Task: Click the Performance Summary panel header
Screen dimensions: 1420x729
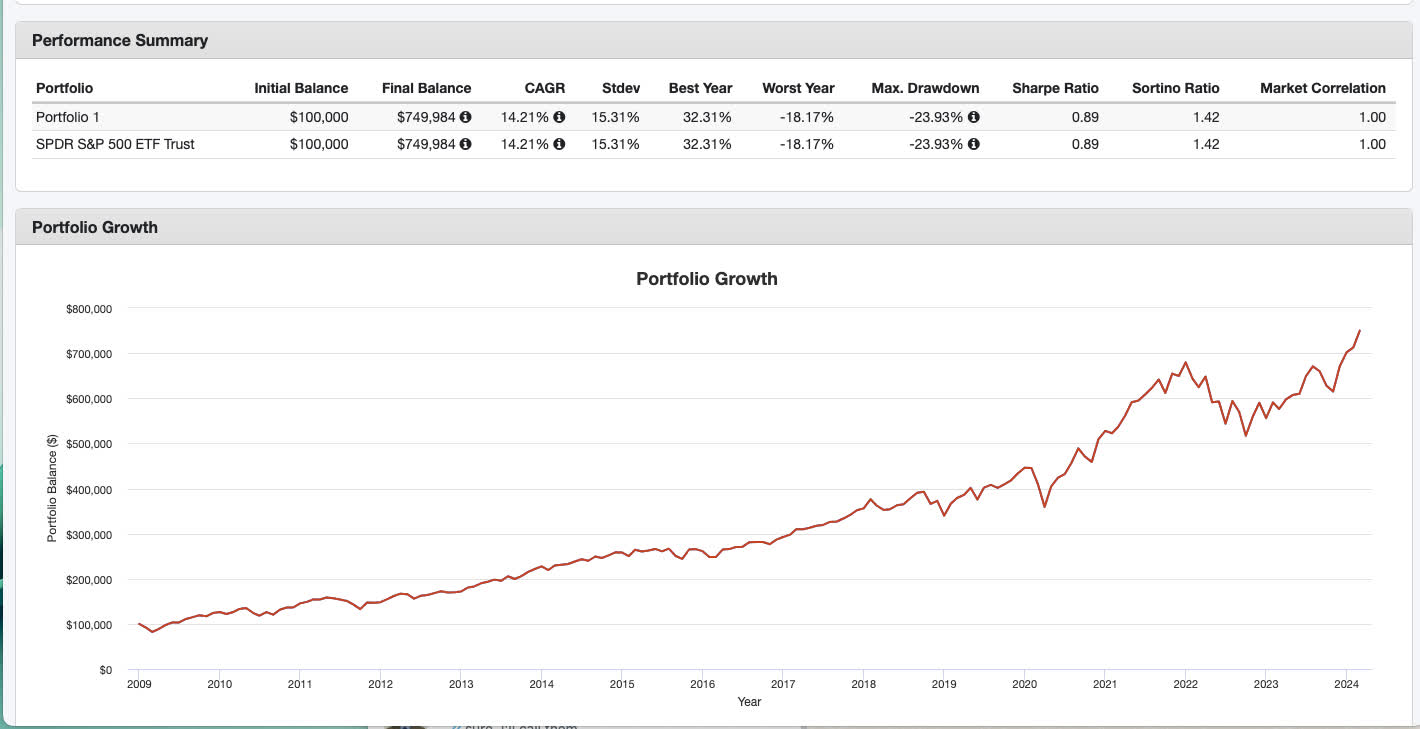Action: tap(120, 41)
